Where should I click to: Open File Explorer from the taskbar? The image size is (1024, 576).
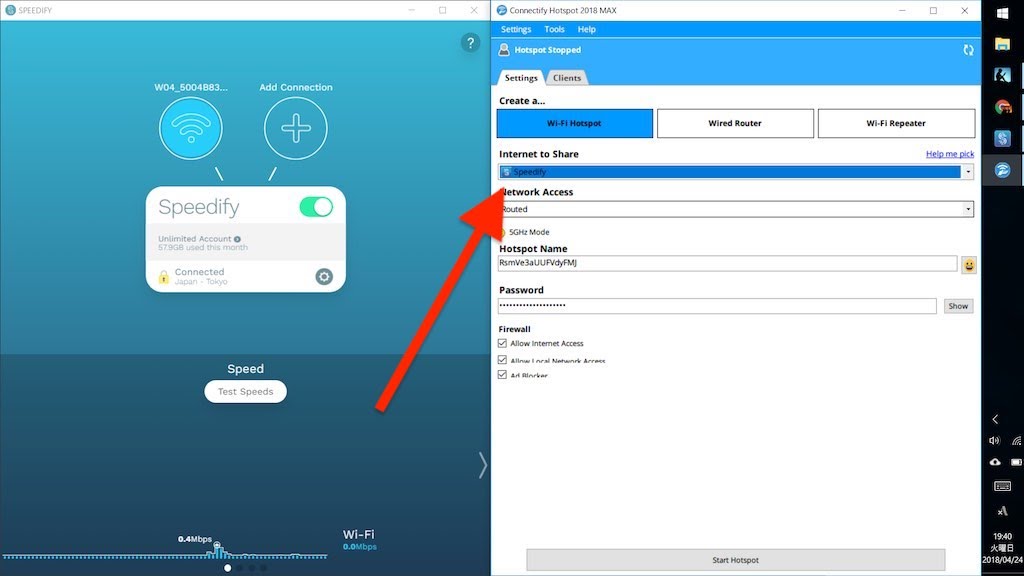1002,44
